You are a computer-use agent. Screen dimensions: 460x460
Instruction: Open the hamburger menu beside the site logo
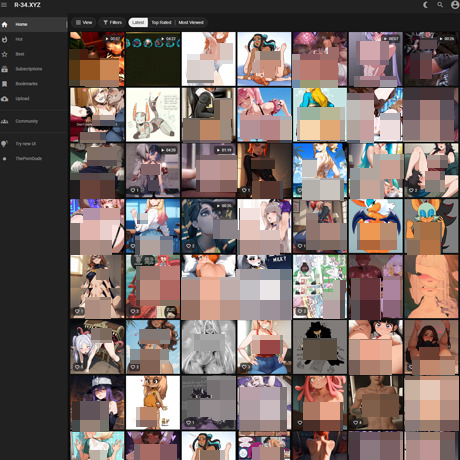tap(4, 5)
